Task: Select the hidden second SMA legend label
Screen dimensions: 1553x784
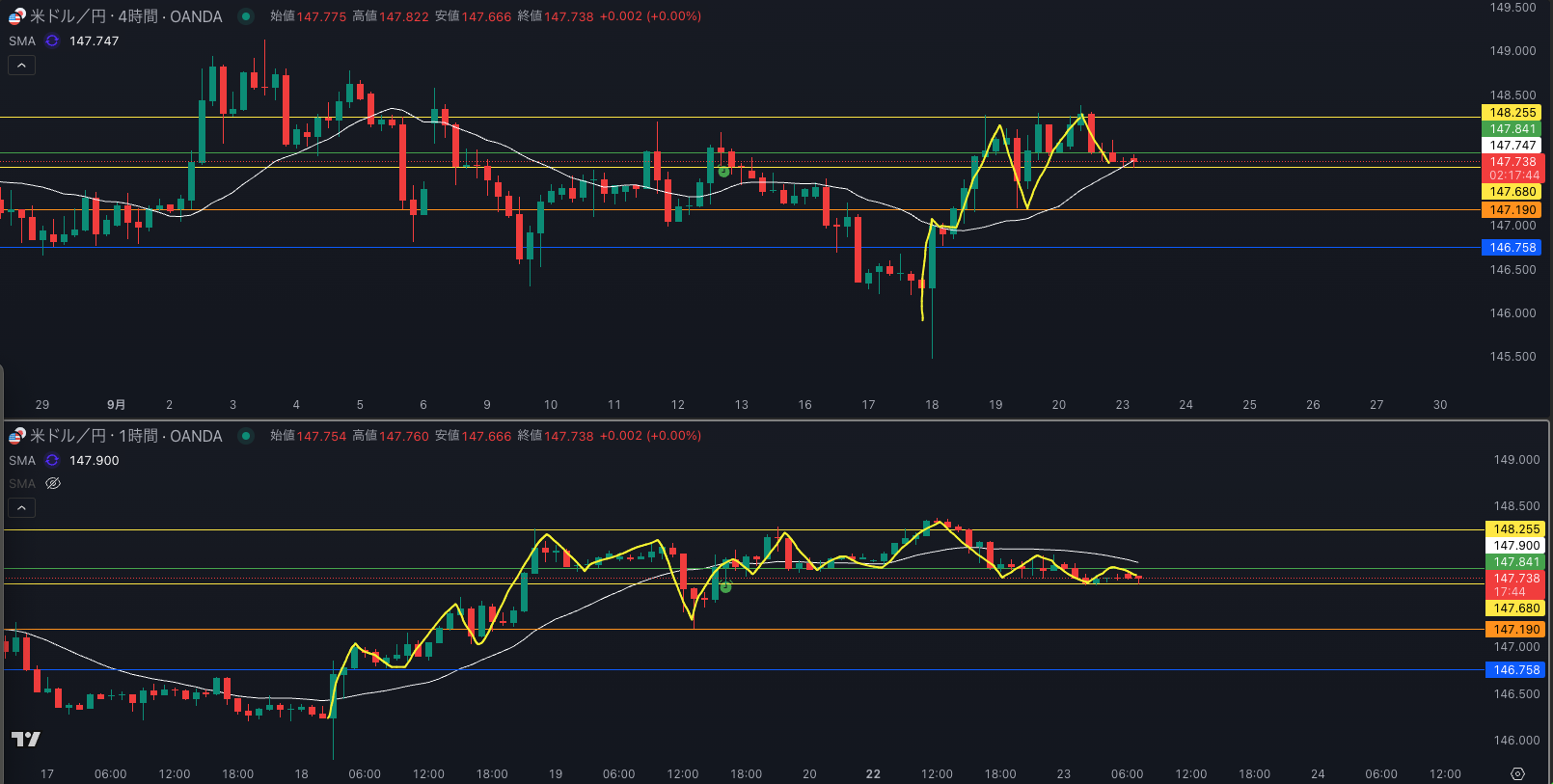Action: coord(22,483)
